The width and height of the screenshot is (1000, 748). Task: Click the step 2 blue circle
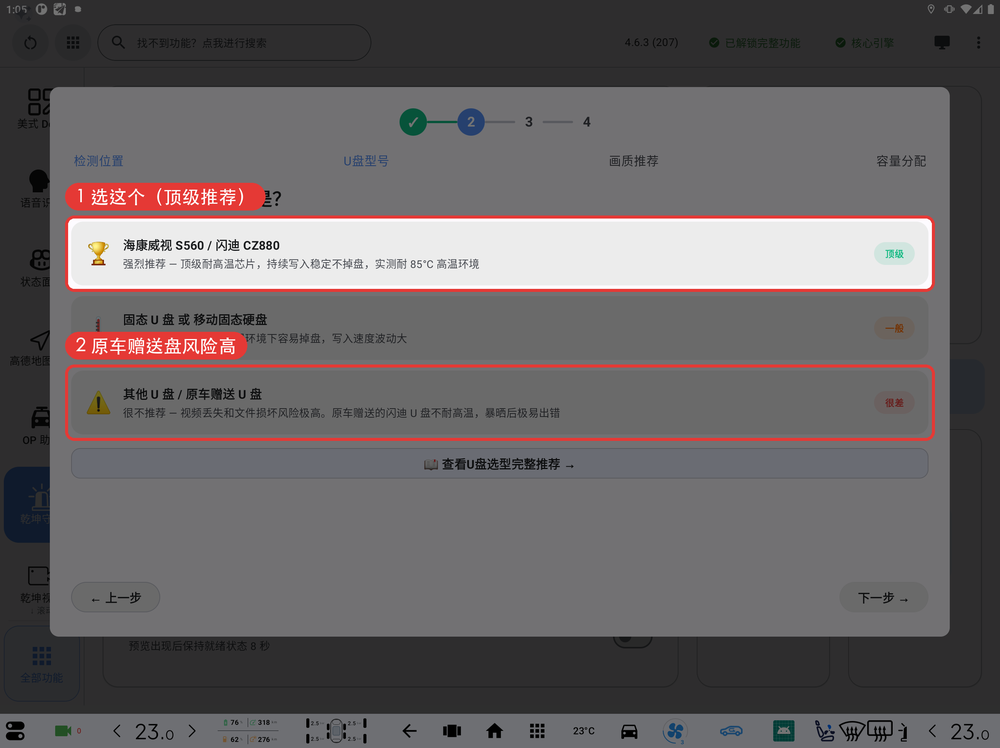tap(471, 122)
